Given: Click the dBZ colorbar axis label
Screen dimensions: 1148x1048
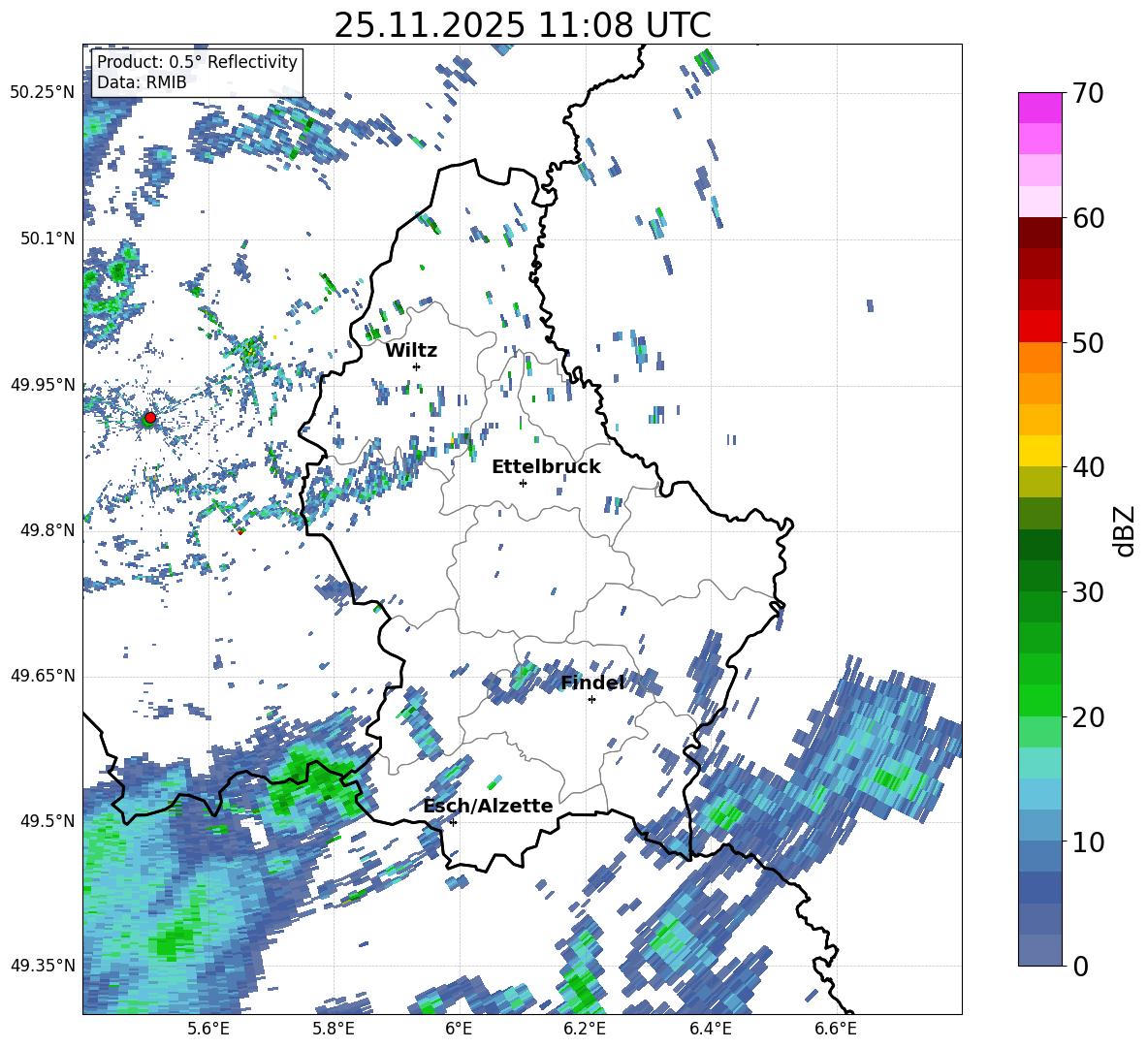Looking at the screenshot, I should [x=1126, y=530].
